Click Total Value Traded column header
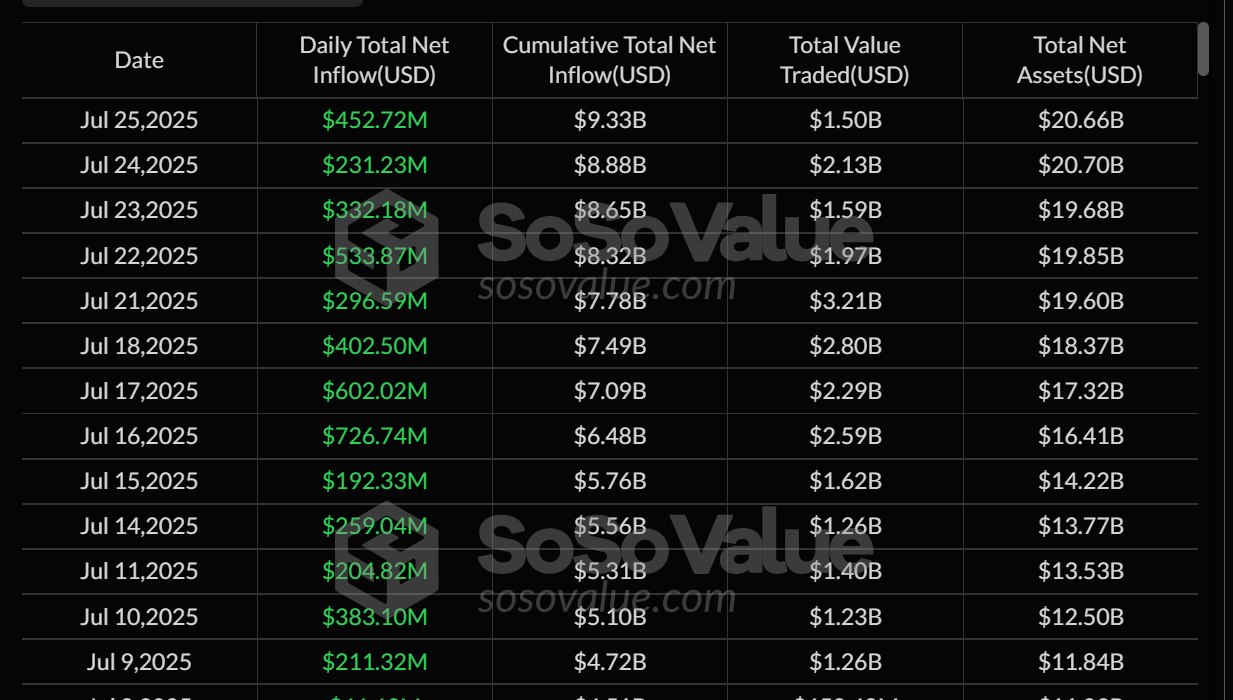The height and width of the screenshot is (700, 1233). [845, 60]
